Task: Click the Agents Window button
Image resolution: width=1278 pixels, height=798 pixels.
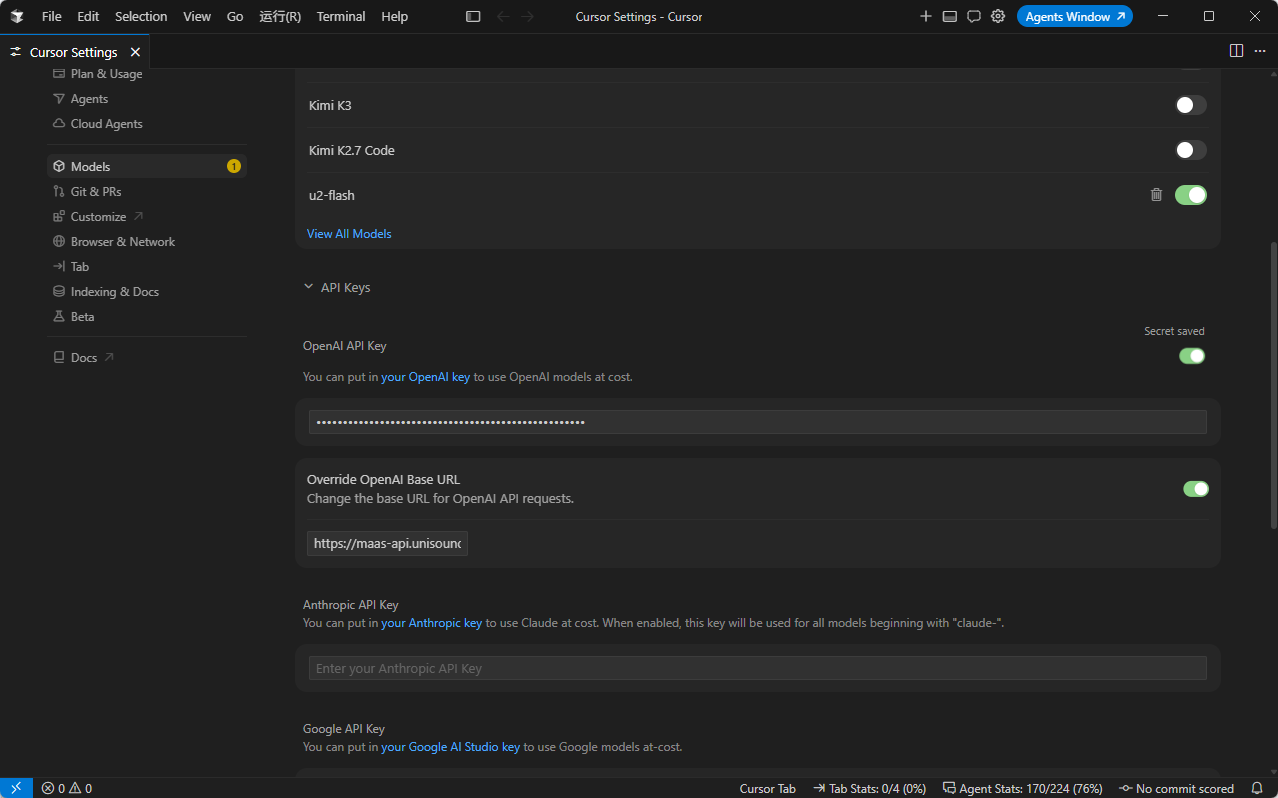Action: point(1075,17)
